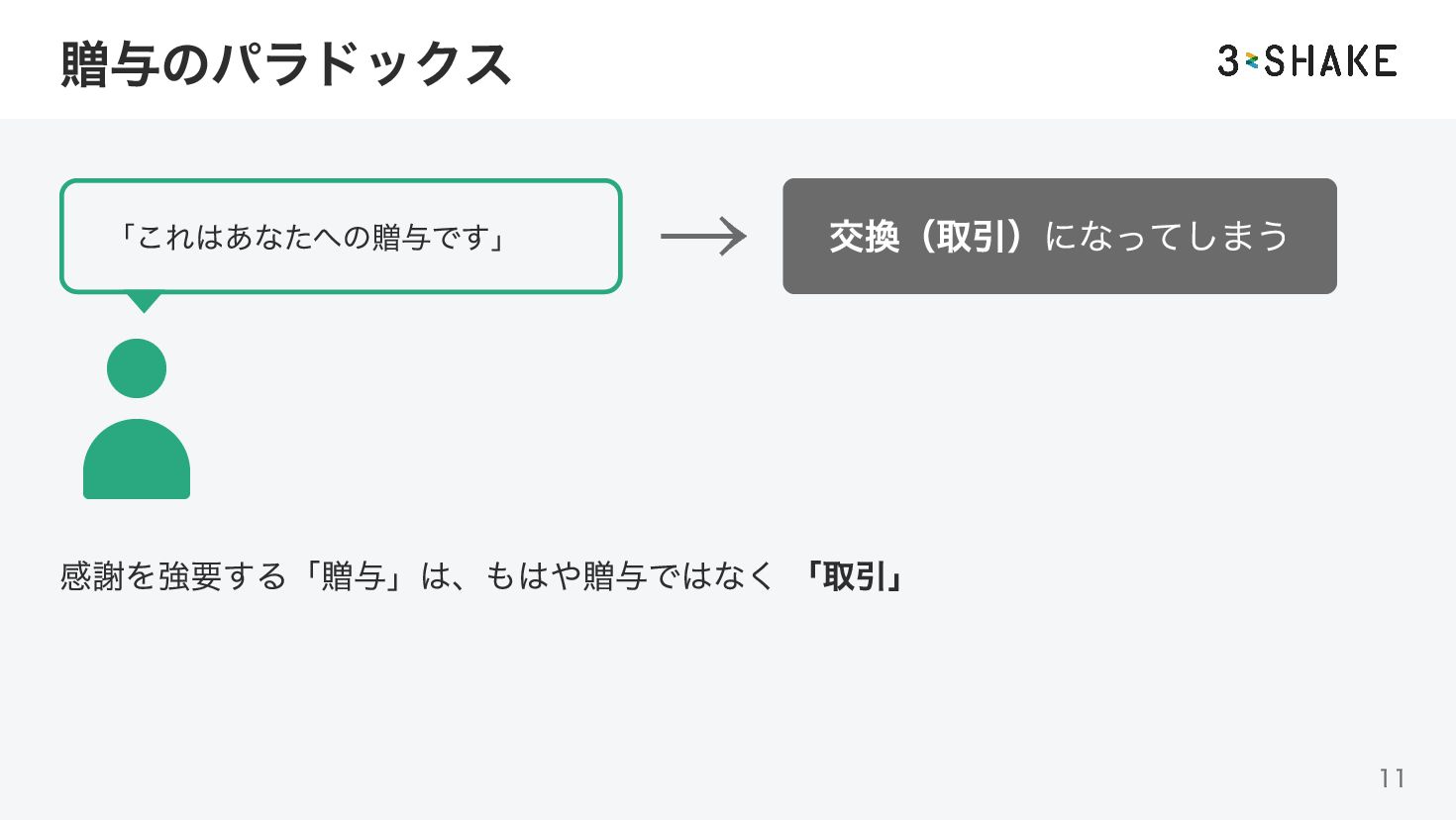Click the bold「取引」at the sentence end
1456x820 pixels.
pyautogui.click(x=853, y=576)
